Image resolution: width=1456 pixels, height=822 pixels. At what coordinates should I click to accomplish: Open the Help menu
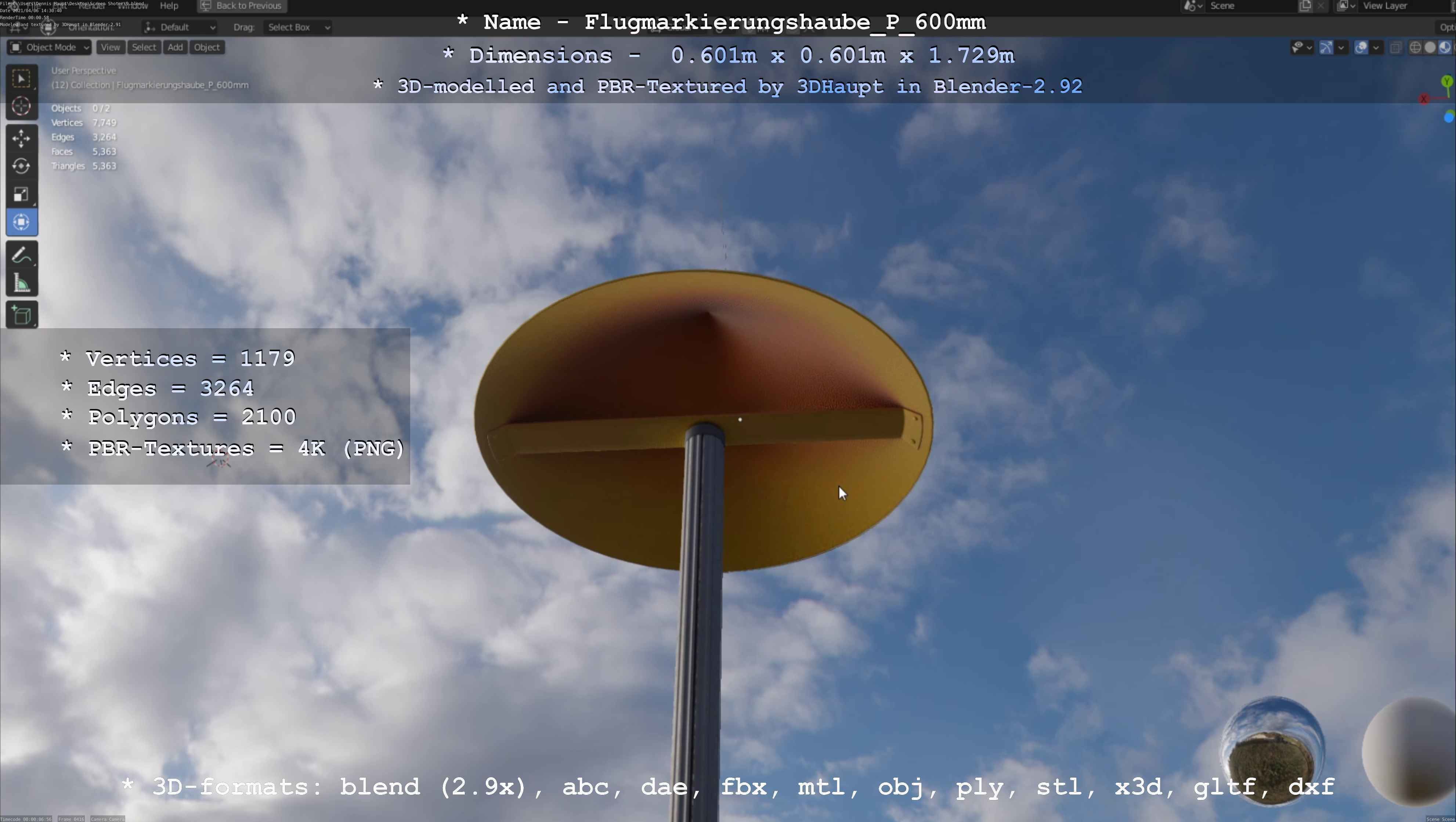point(169,6)
